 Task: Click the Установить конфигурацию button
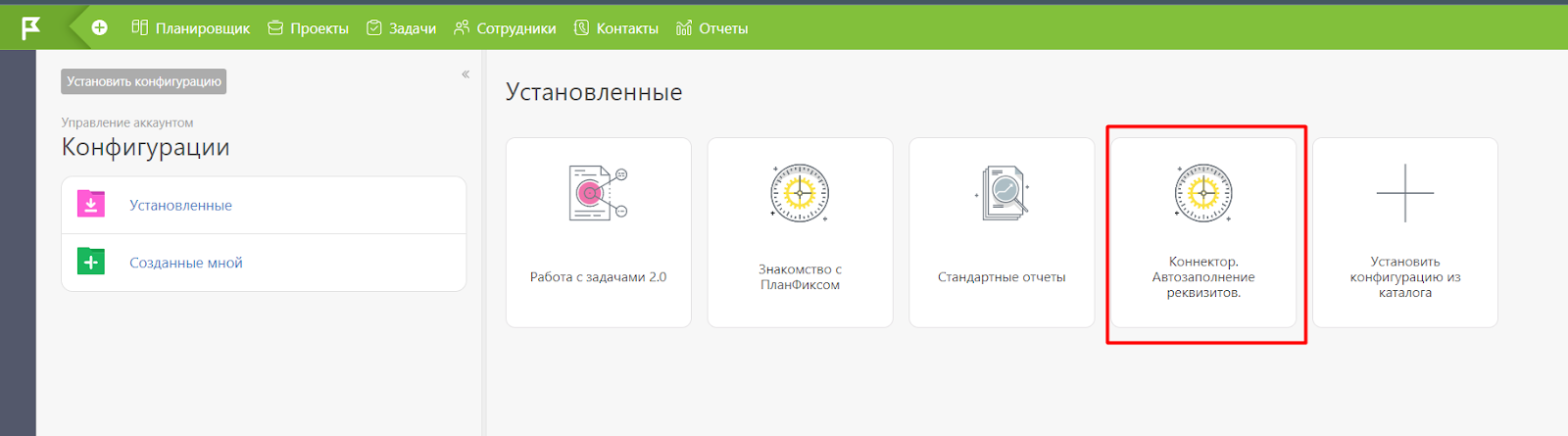tap(144, 81)
